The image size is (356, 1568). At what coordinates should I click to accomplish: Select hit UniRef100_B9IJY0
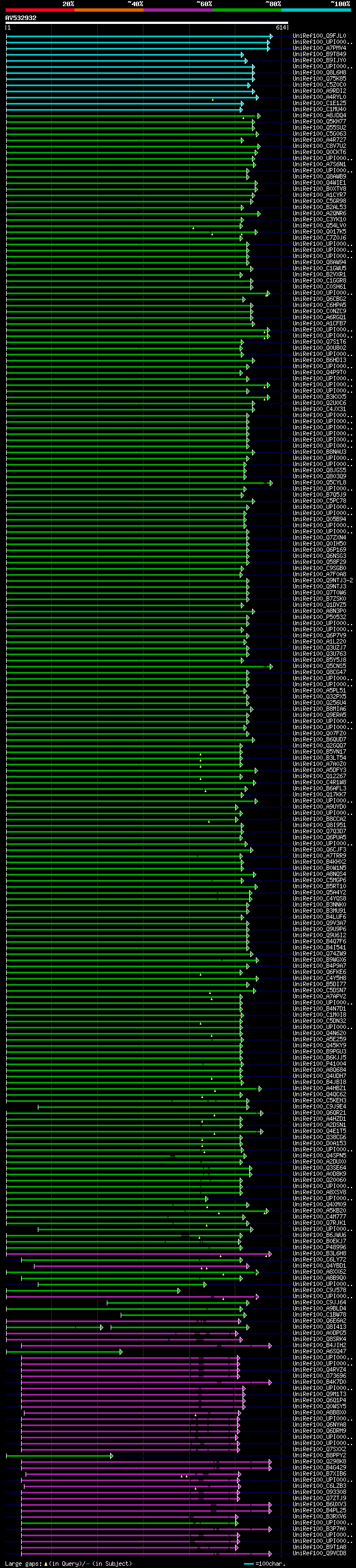click(319, 60)
